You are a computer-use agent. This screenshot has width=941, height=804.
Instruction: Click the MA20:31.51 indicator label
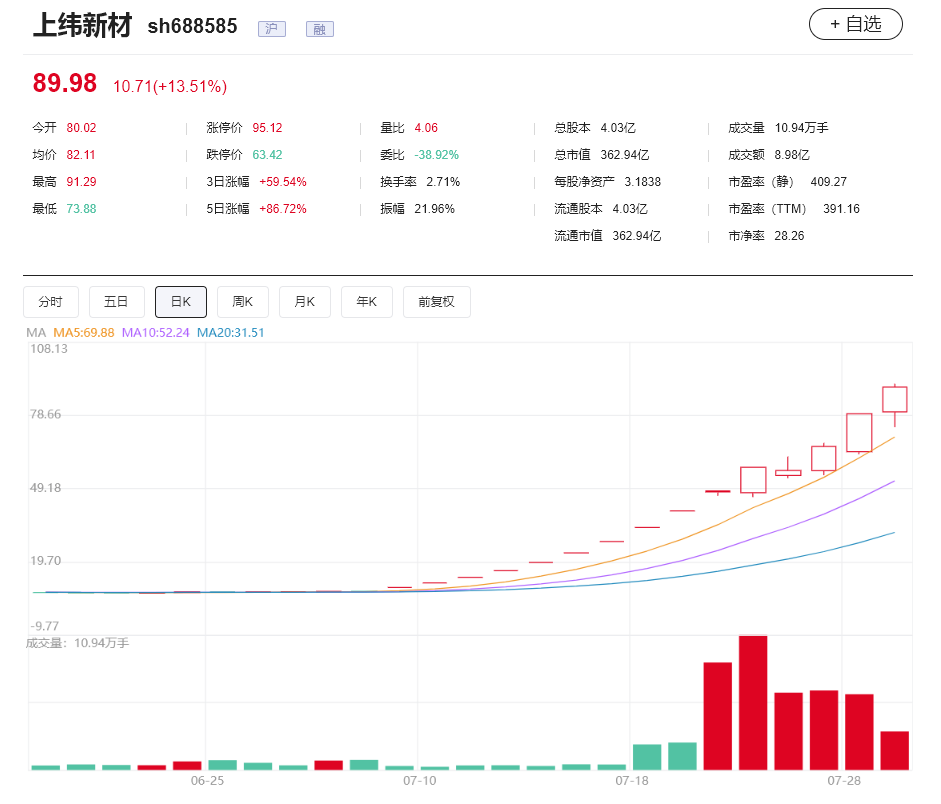point(230,333)
